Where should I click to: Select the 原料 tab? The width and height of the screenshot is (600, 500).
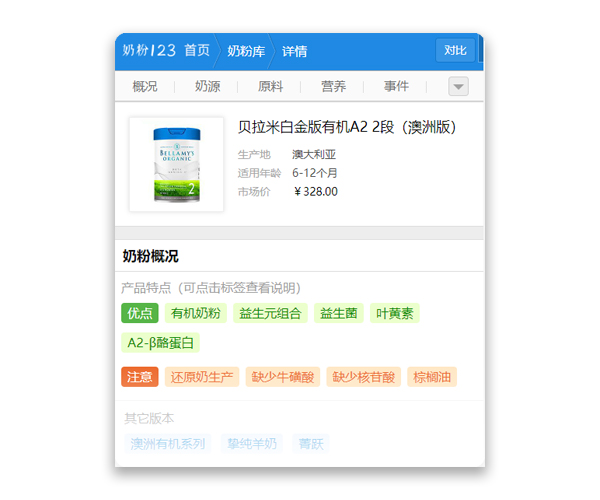(270, 87)
